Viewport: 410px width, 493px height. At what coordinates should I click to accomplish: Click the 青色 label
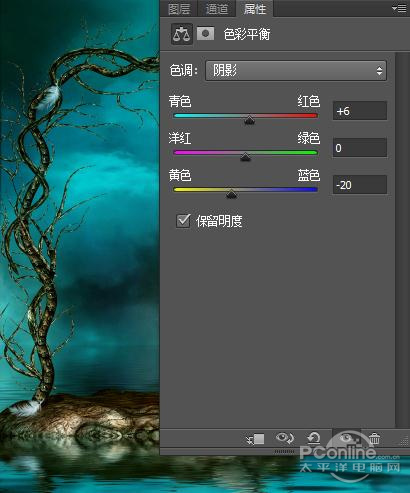180,101
